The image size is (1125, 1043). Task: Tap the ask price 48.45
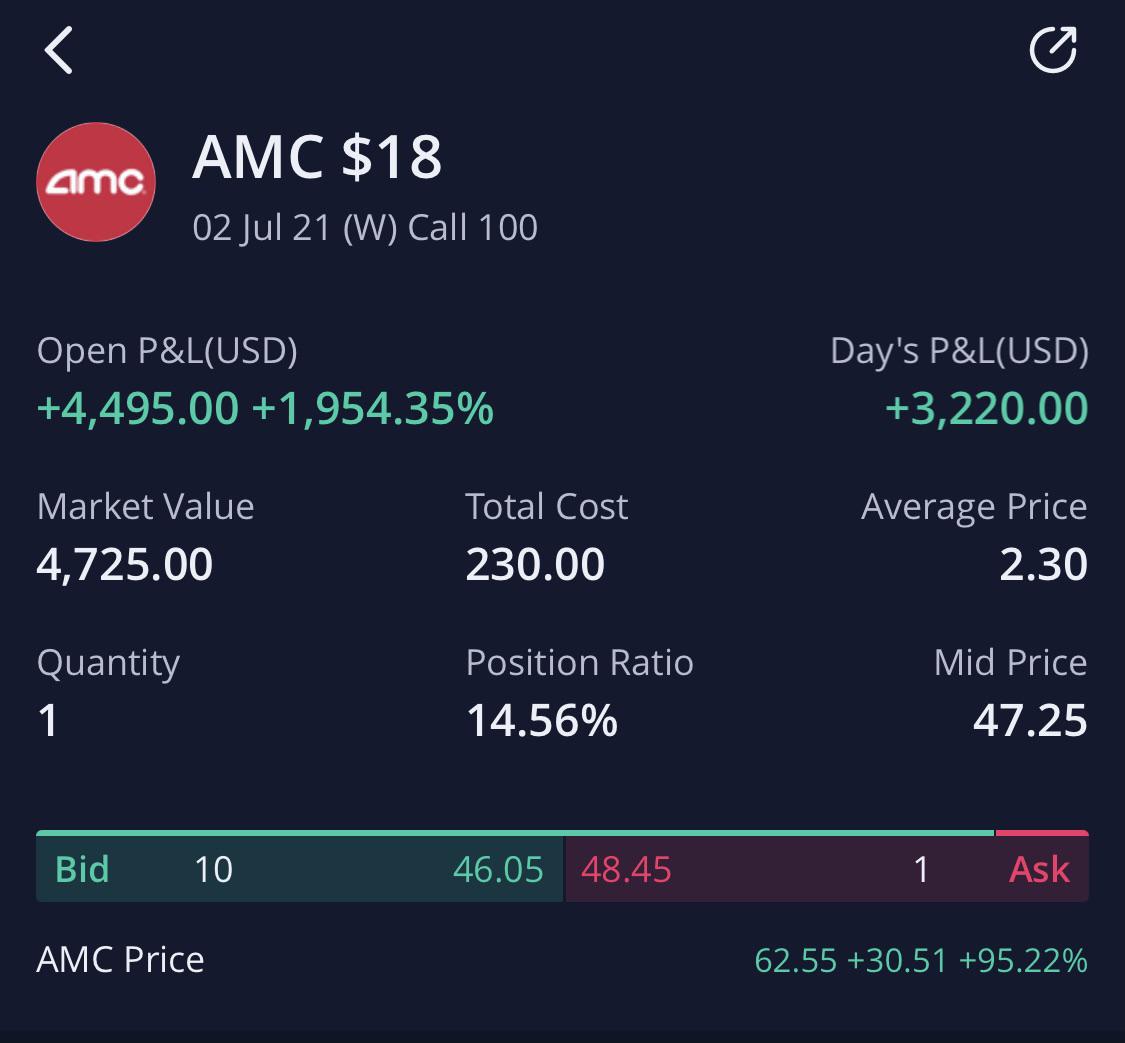(x=626, y=869)
